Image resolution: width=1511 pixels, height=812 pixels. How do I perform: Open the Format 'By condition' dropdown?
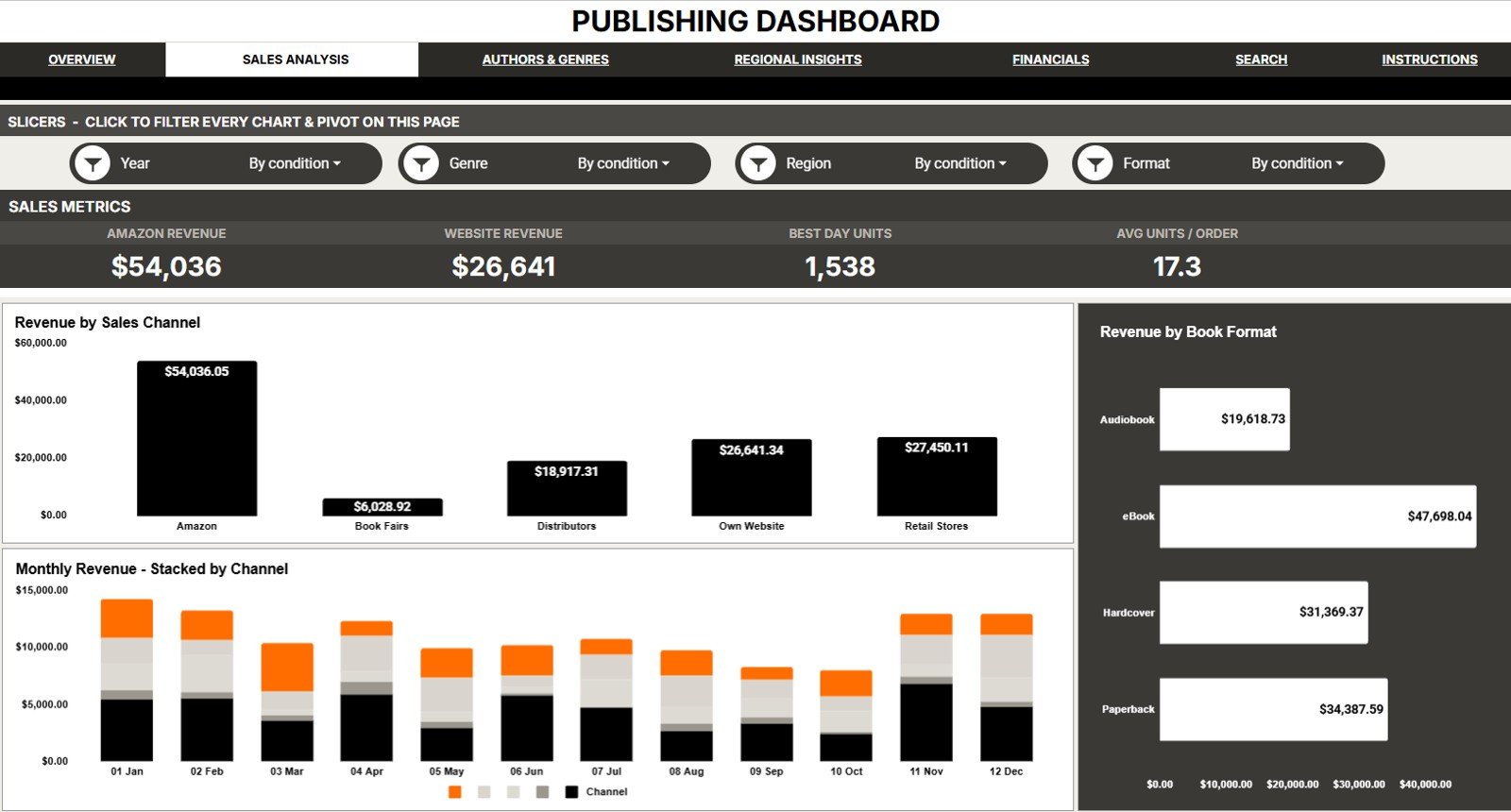1298,163
